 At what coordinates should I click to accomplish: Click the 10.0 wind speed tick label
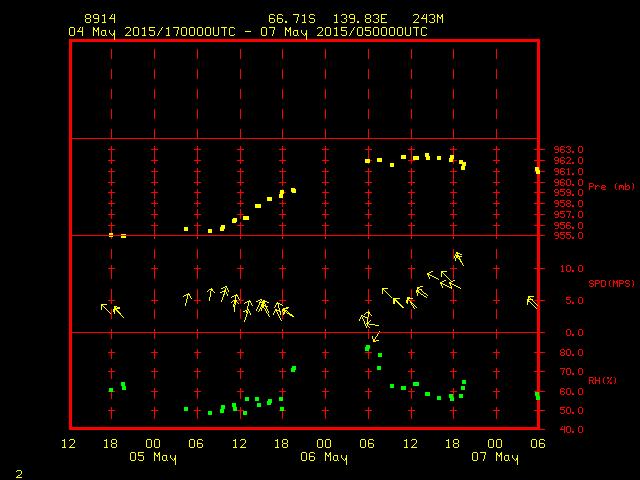[x=571, y=269]
